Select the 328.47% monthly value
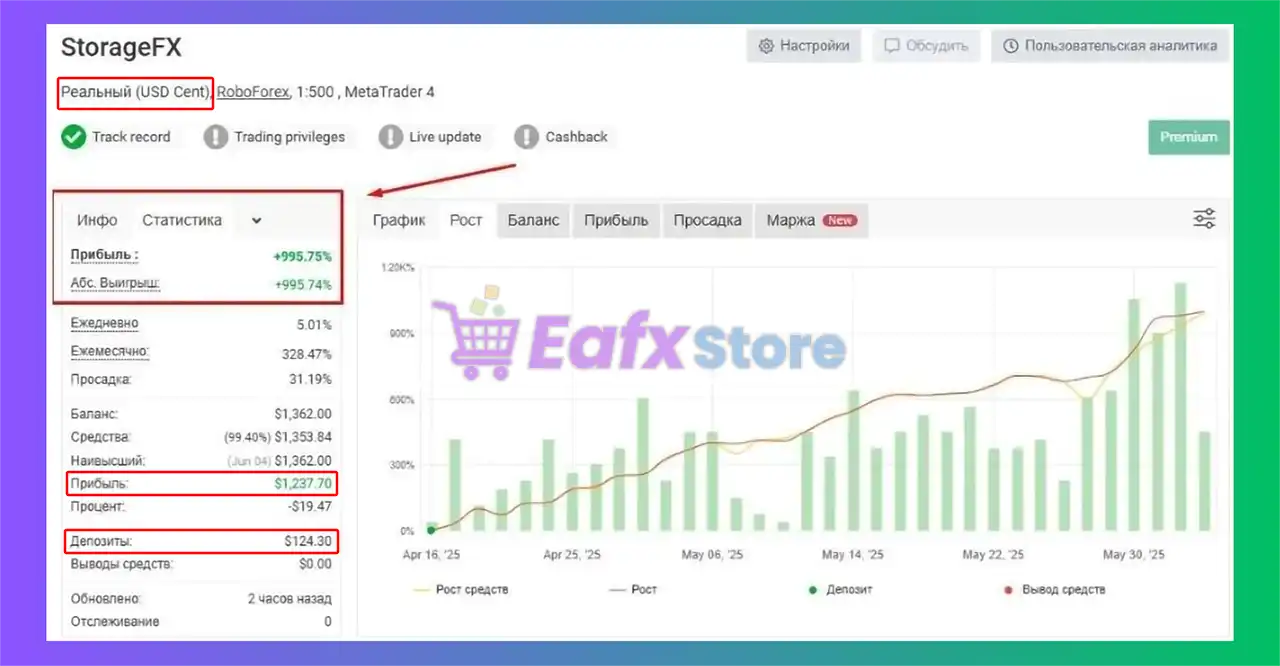 pyautogui.click(x=307, y=353)
